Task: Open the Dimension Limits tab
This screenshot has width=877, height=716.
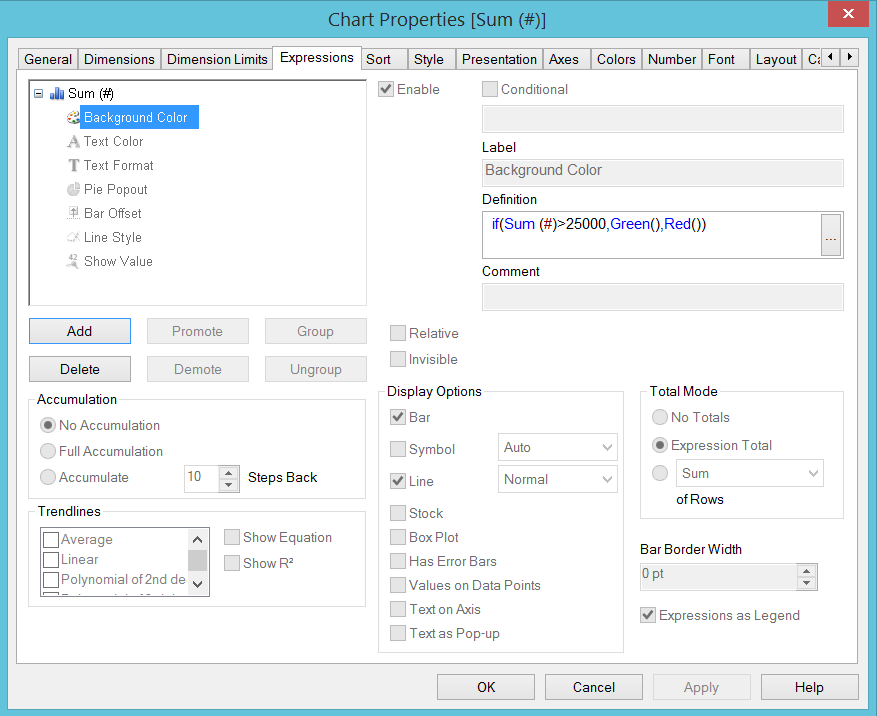Action: click(217, 59)
